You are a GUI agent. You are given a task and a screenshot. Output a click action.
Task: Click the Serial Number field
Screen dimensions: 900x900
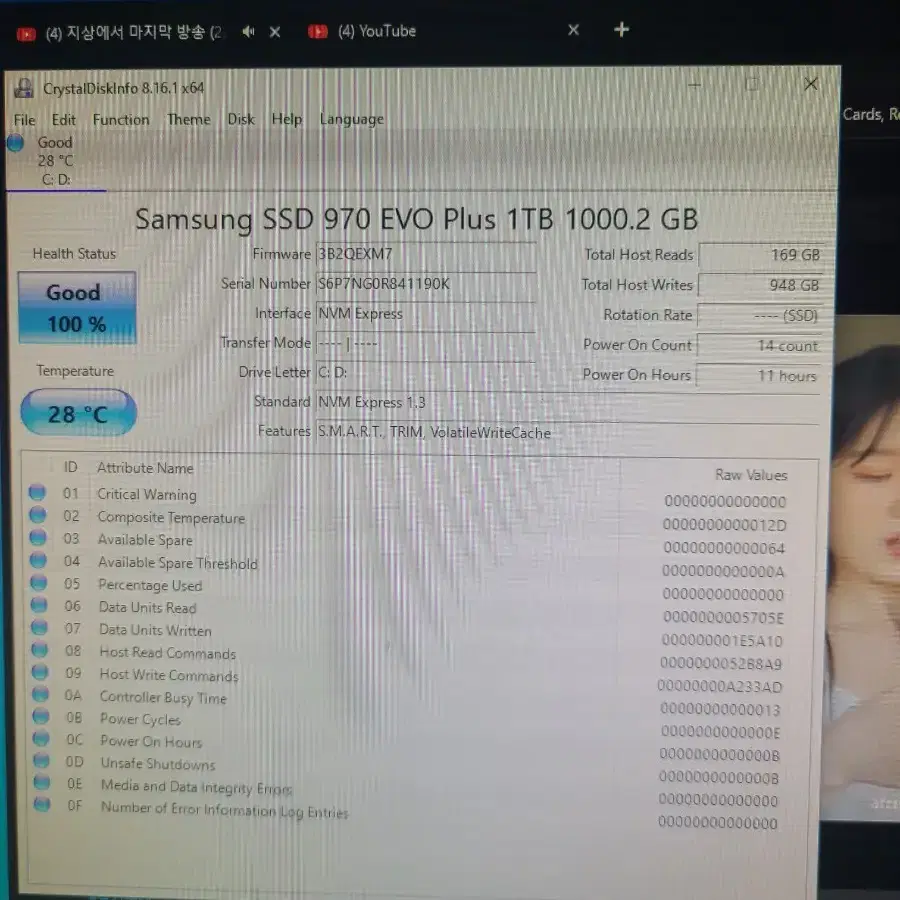[x=425, y=284]
